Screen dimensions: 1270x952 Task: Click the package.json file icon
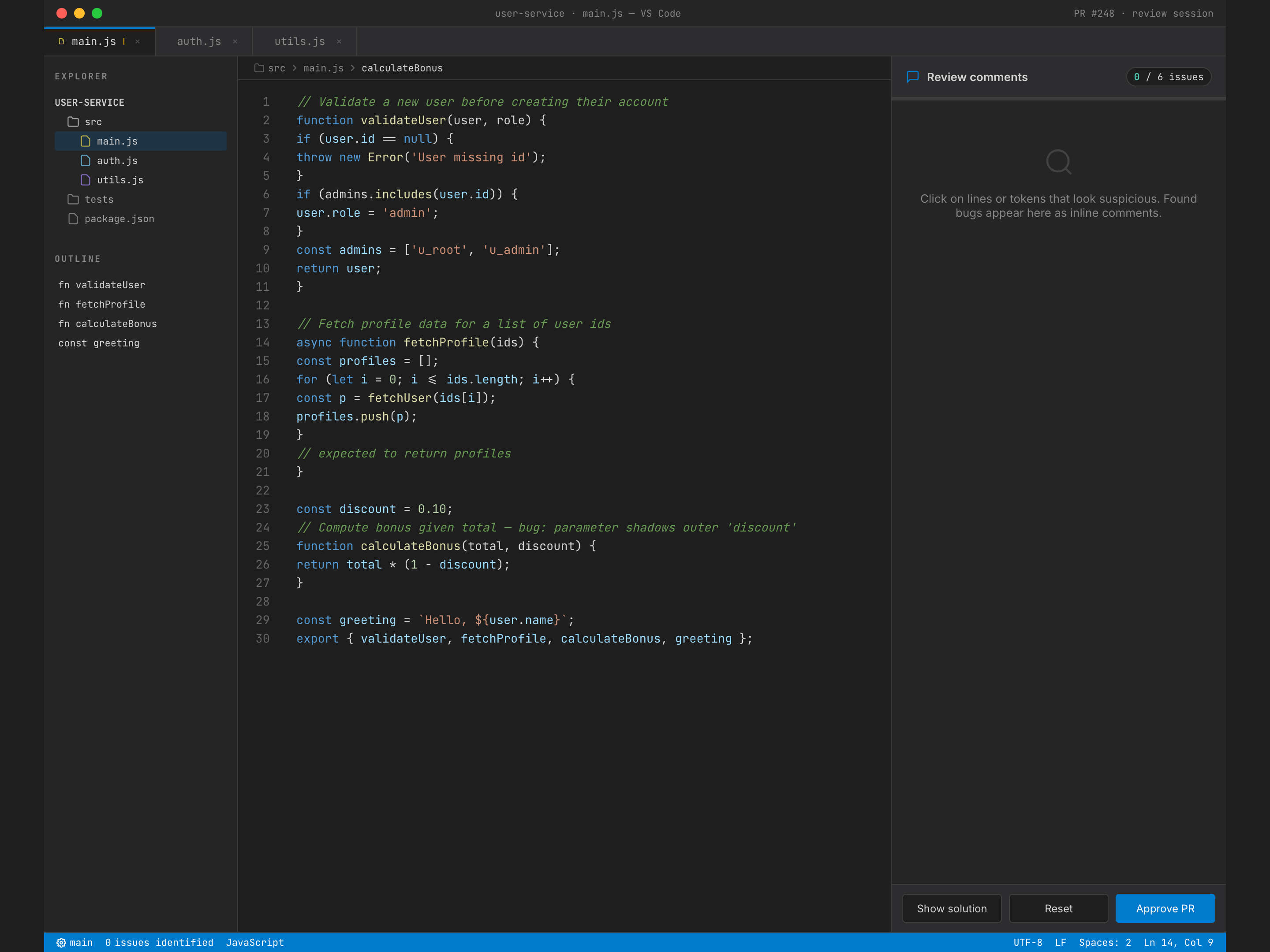click(73, 219)
